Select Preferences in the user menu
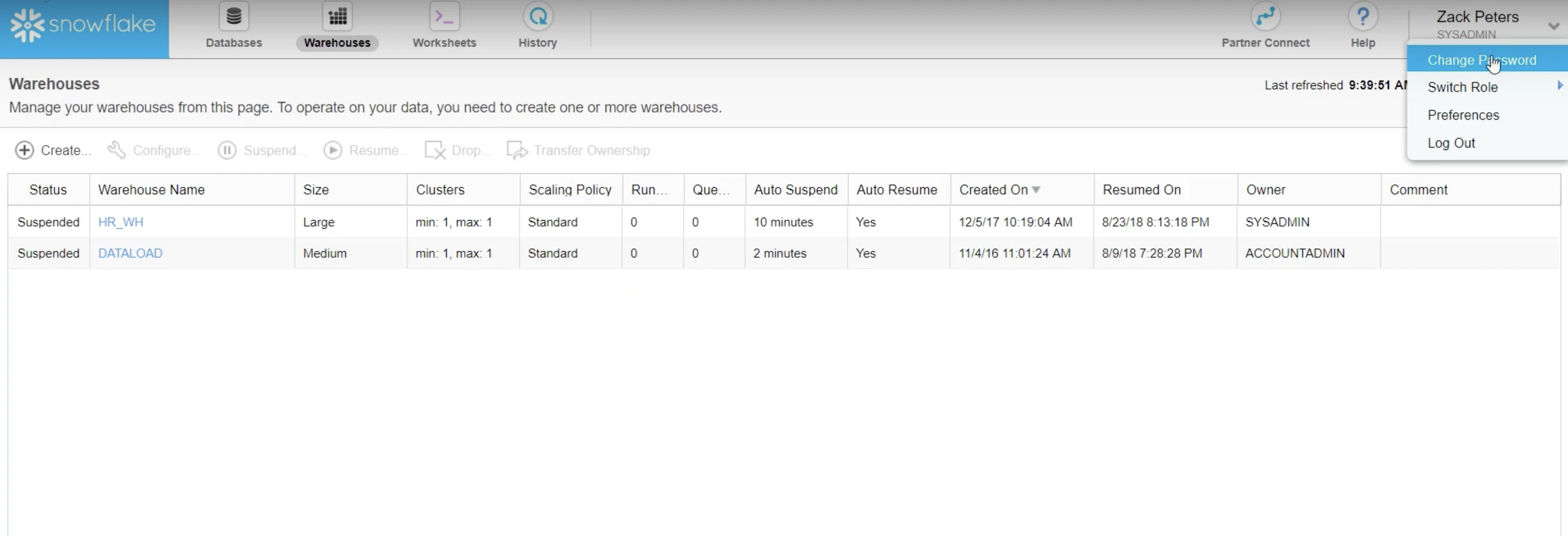 pyautogui.click(x=1464, y=115)
